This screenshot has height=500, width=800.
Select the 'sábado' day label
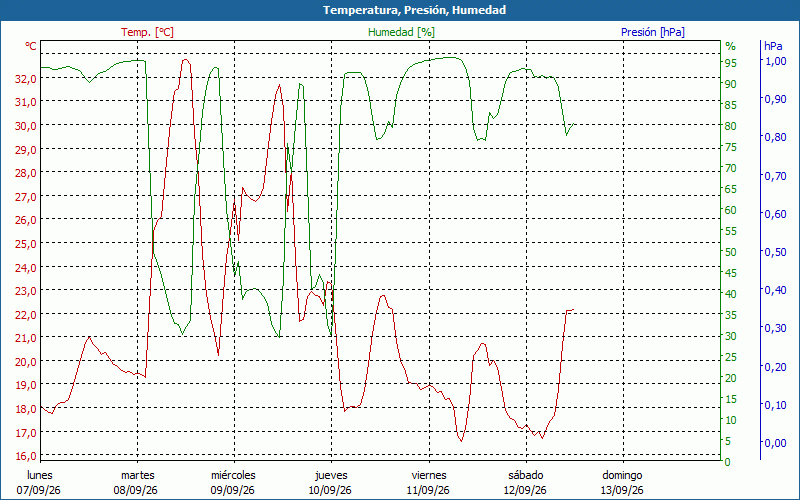[x=526, y=475]
